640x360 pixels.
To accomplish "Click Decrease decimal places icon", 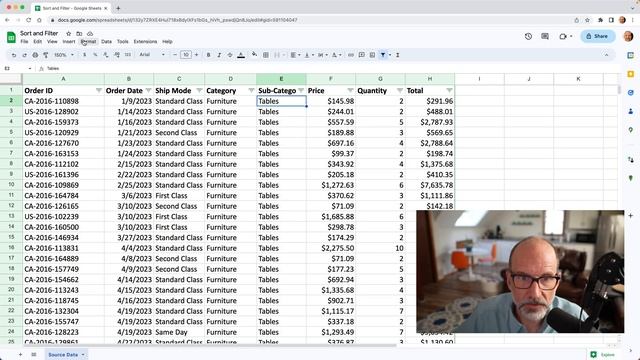I will coord(106,55).
